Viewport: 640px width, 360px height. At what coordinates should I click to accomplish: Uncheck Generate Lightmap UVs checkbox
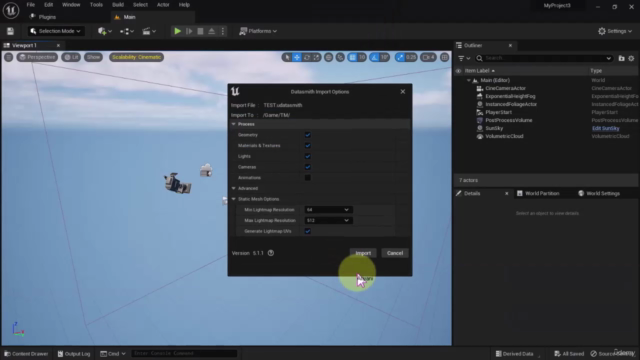coord(308,231)
